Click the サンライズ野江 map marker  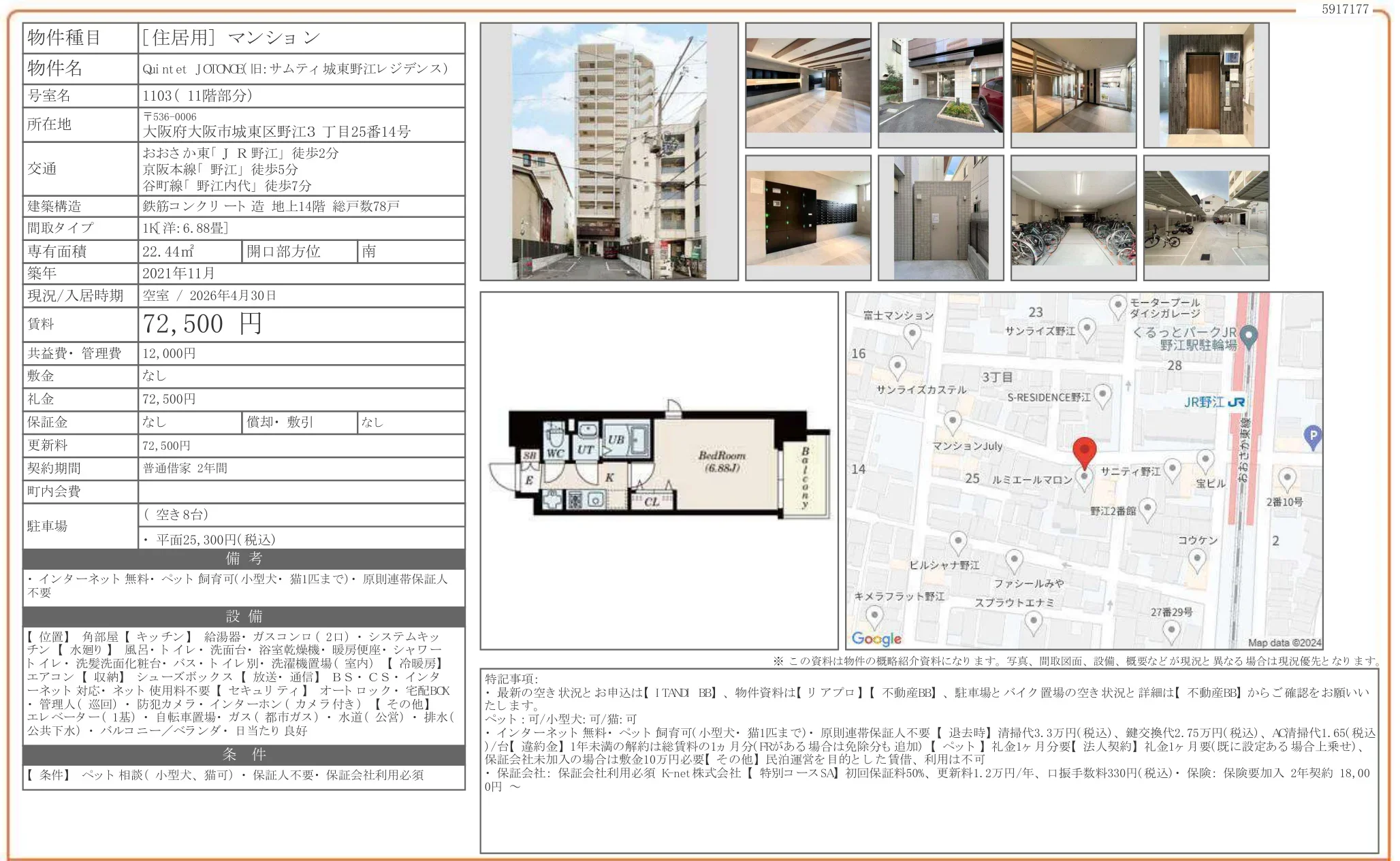[1087, 329]
